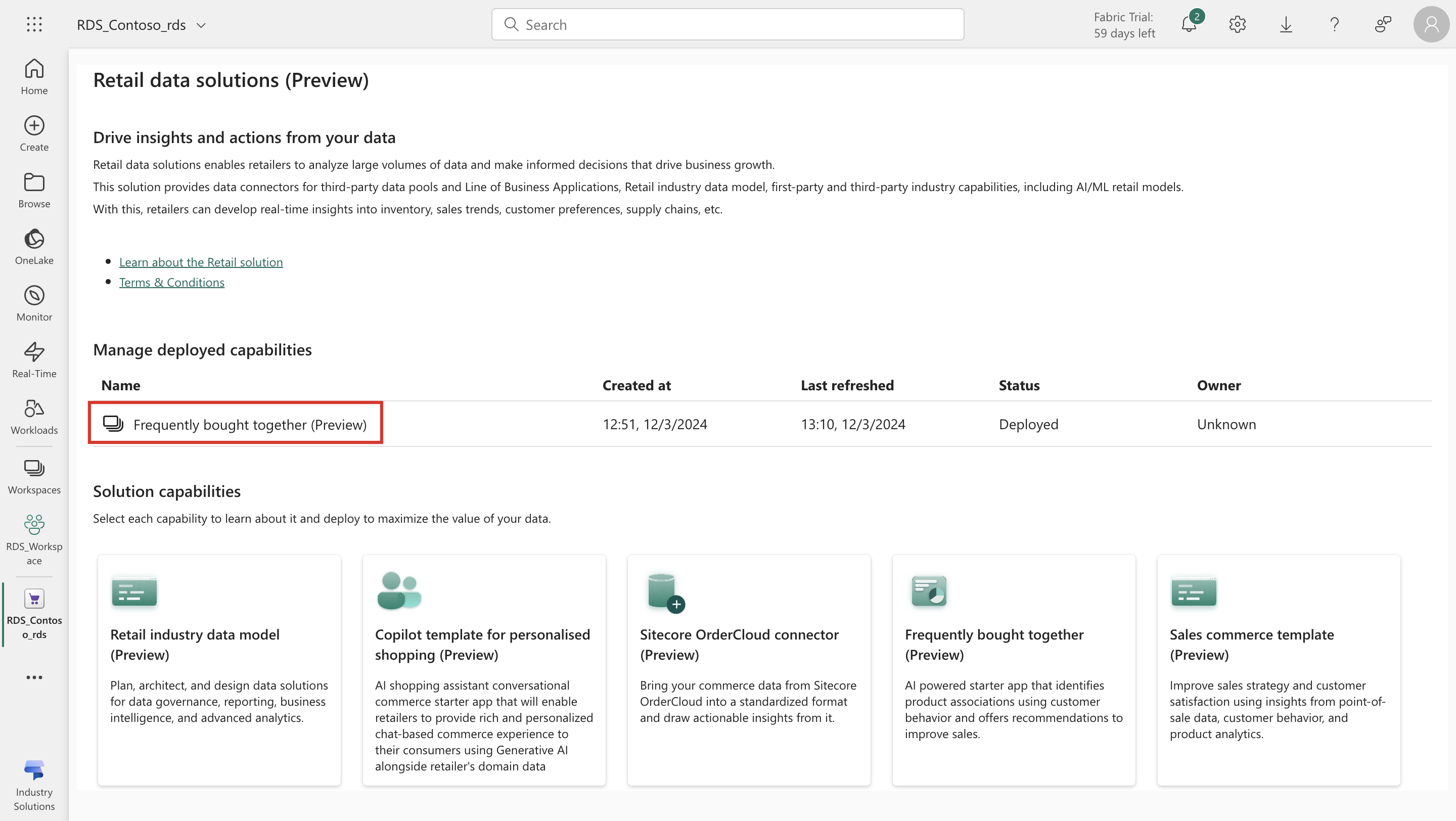Open the Terms & Conditions link
1456x821 pixels.
pyautogui.click(x=172, y=282)
